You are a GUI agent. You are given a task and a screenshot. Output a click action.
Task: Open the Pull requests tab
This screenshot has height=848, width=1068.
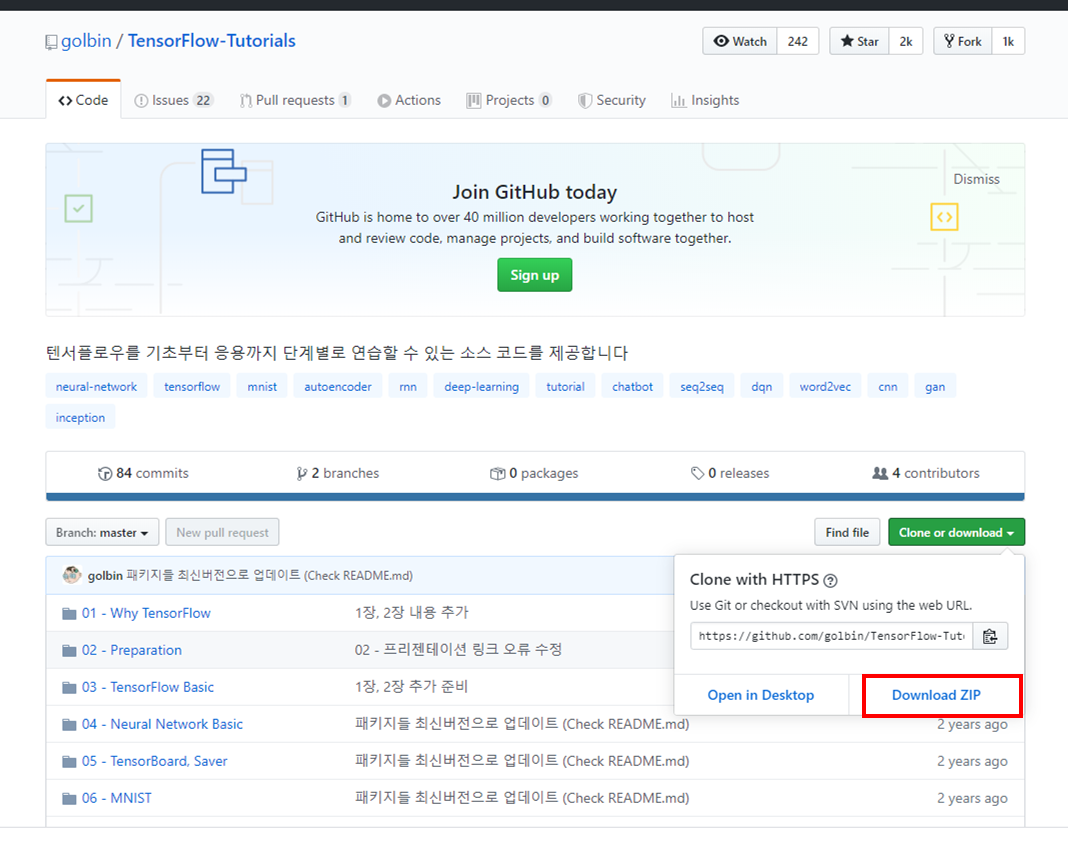(295, 100)
